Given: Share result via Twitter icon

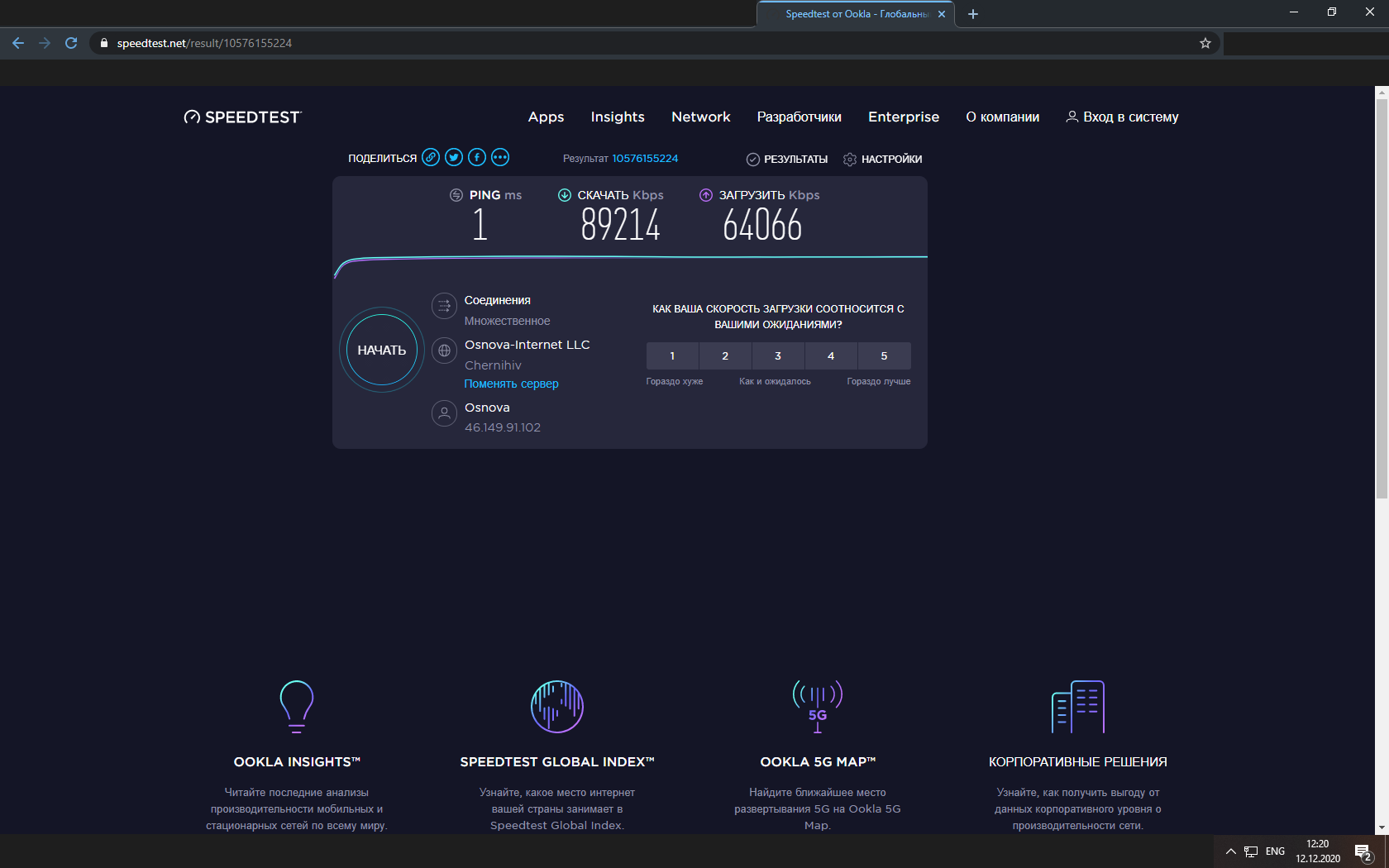Looking at the screenshot, I should coord(454,158).
